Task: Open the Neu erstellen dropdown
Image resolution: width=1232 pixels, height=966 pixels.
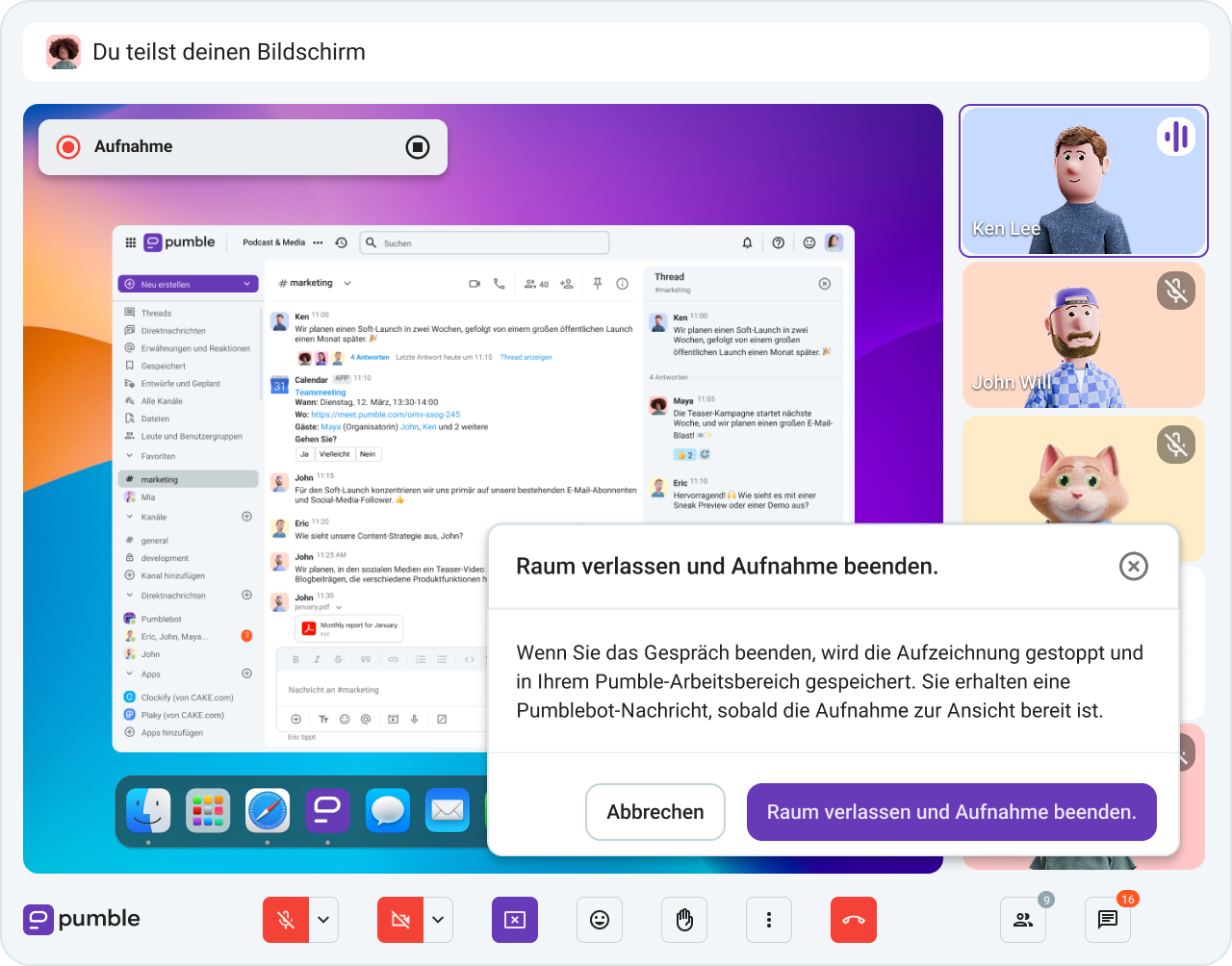Action: tap(188, 284)
